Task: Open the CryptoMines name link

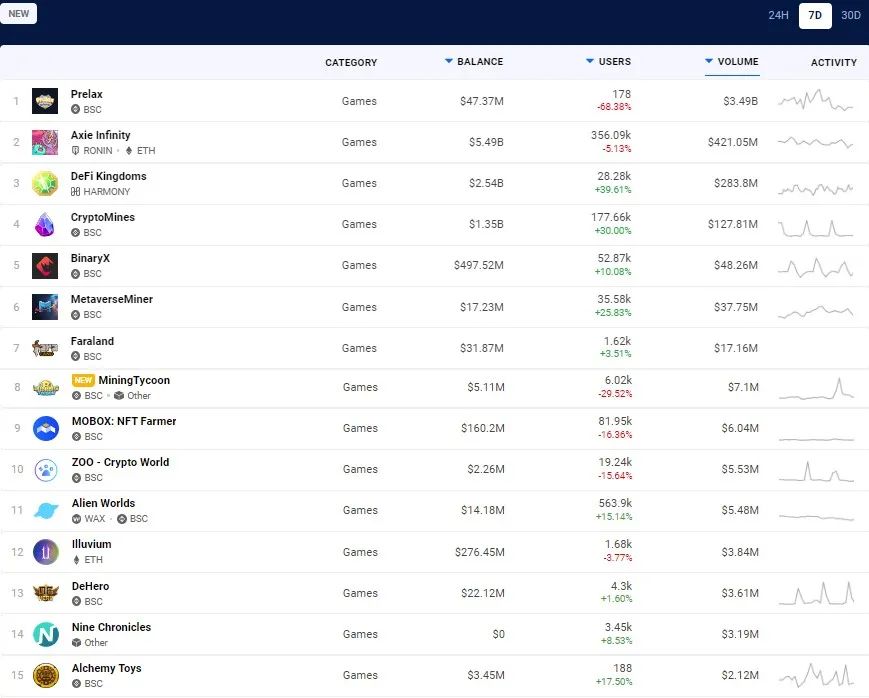Action: click(103, 217)
